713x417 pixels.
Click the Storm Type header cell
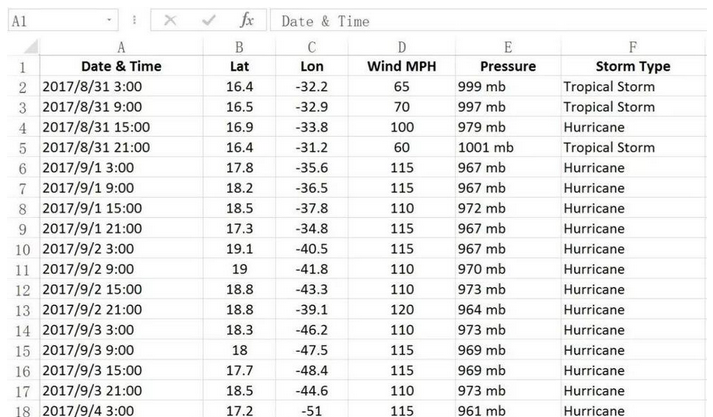[x=633, y=66]
